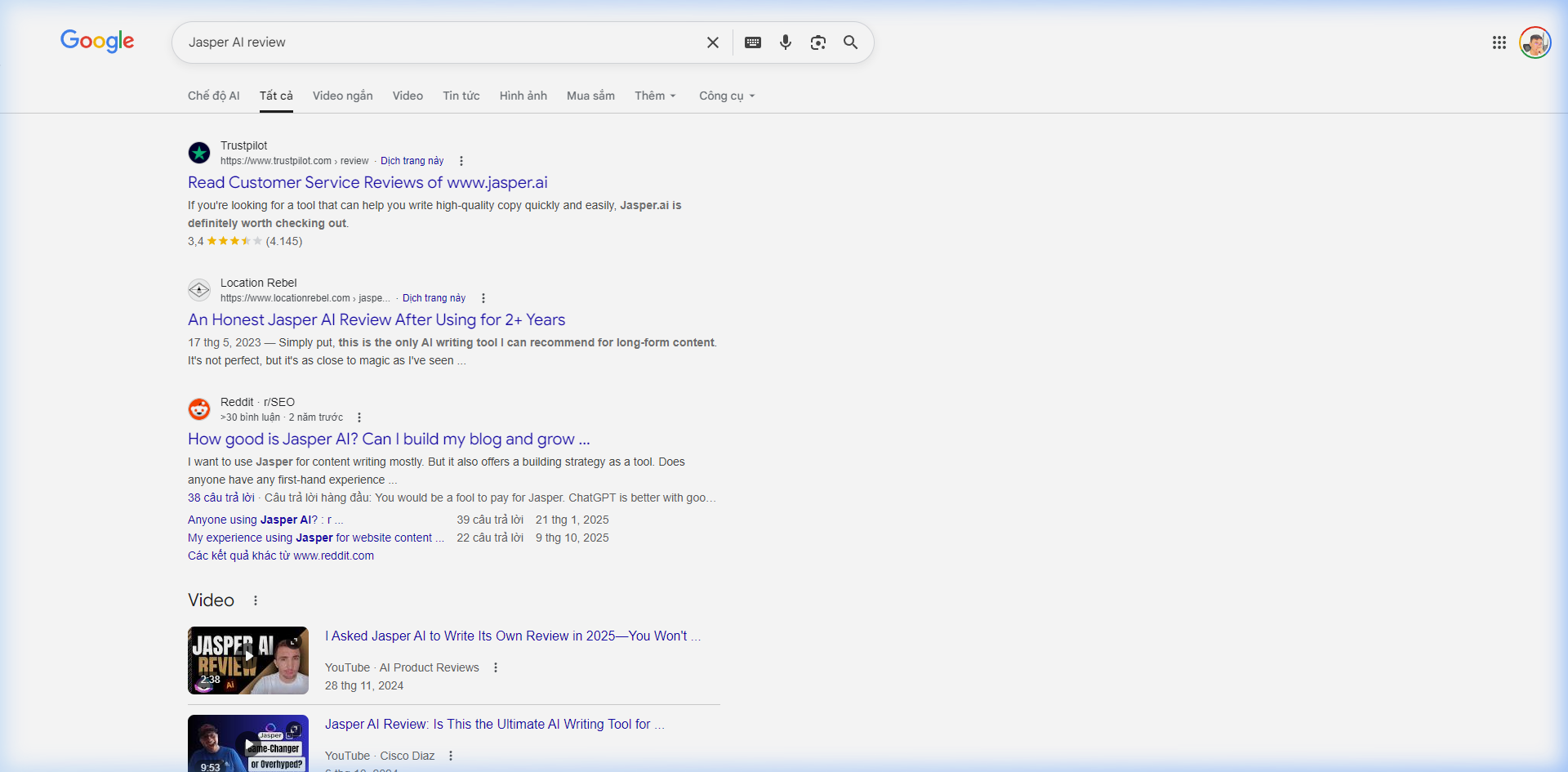The height and width of the screenshot is (772, 1568).
Task: Open the three-dot options on the Trustpilot result
Action: click(461, 161)
